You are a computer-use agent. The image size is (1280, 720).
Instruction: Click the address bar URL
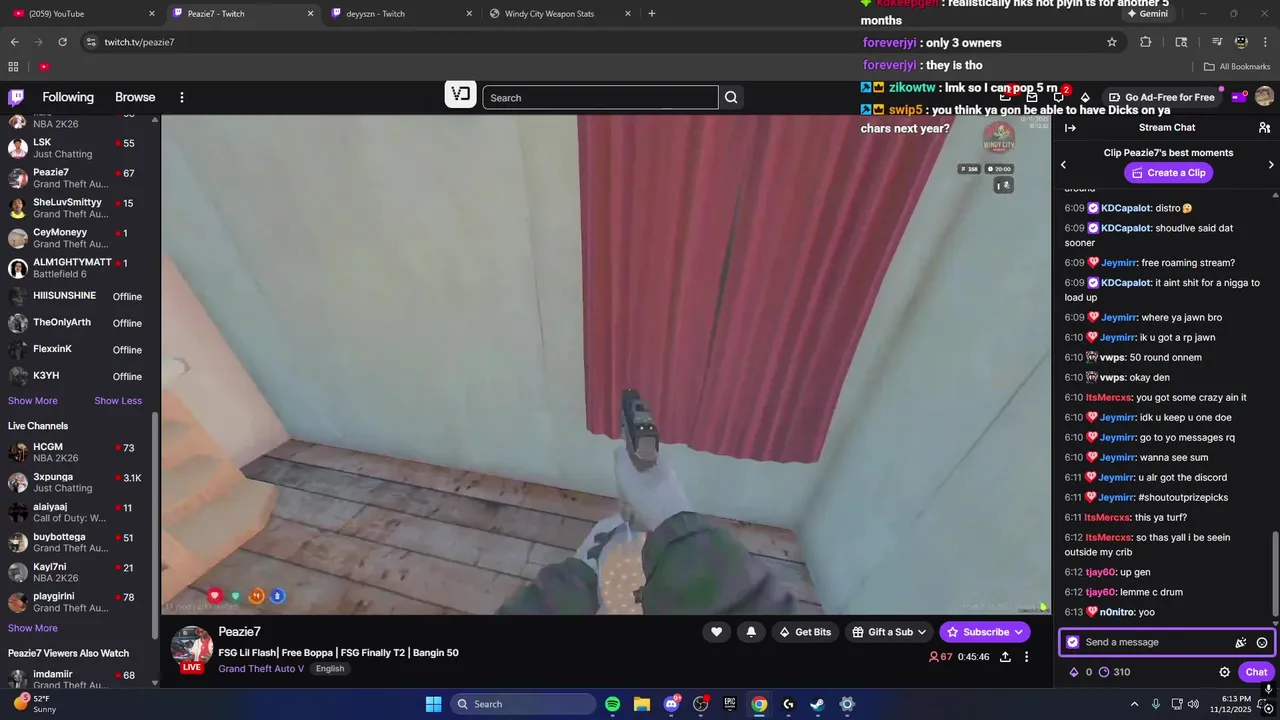[139, 42]
